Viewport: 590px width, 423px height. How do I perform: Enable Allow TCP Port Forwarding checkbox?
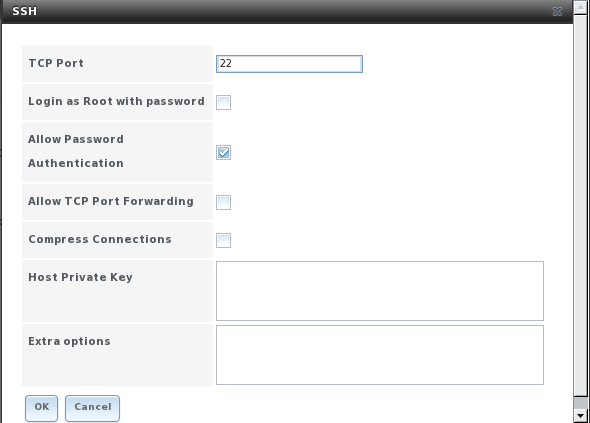point(224,202)
